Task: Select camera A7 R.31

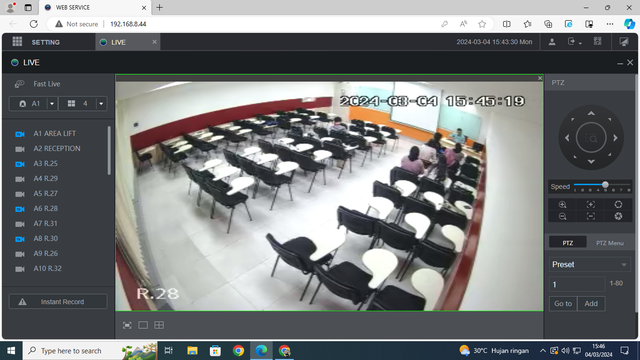Action: (45, 224)
